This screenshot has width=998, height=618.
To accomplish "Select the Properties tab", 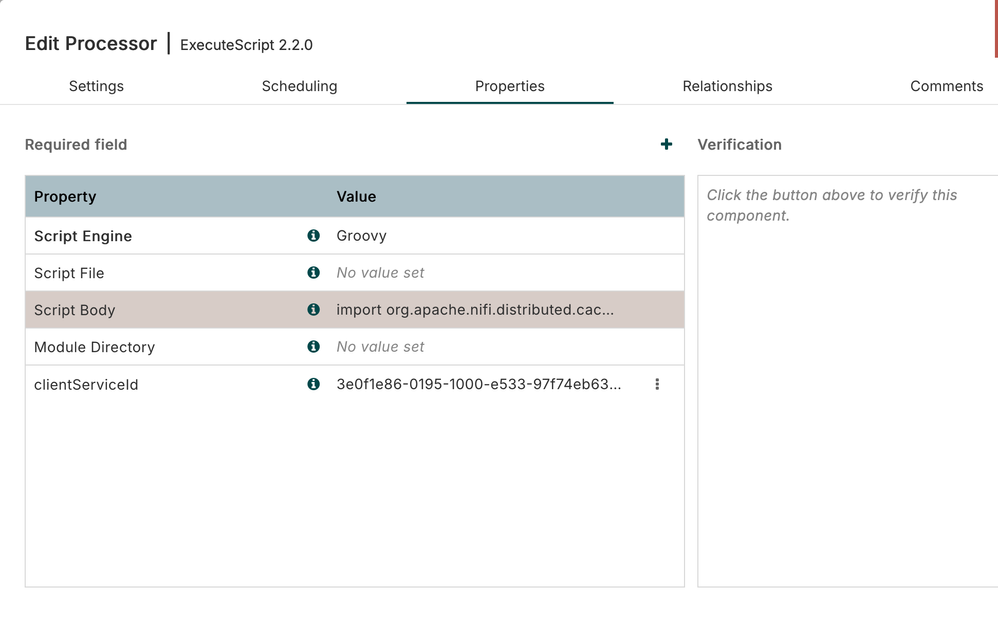I will 509,86.
